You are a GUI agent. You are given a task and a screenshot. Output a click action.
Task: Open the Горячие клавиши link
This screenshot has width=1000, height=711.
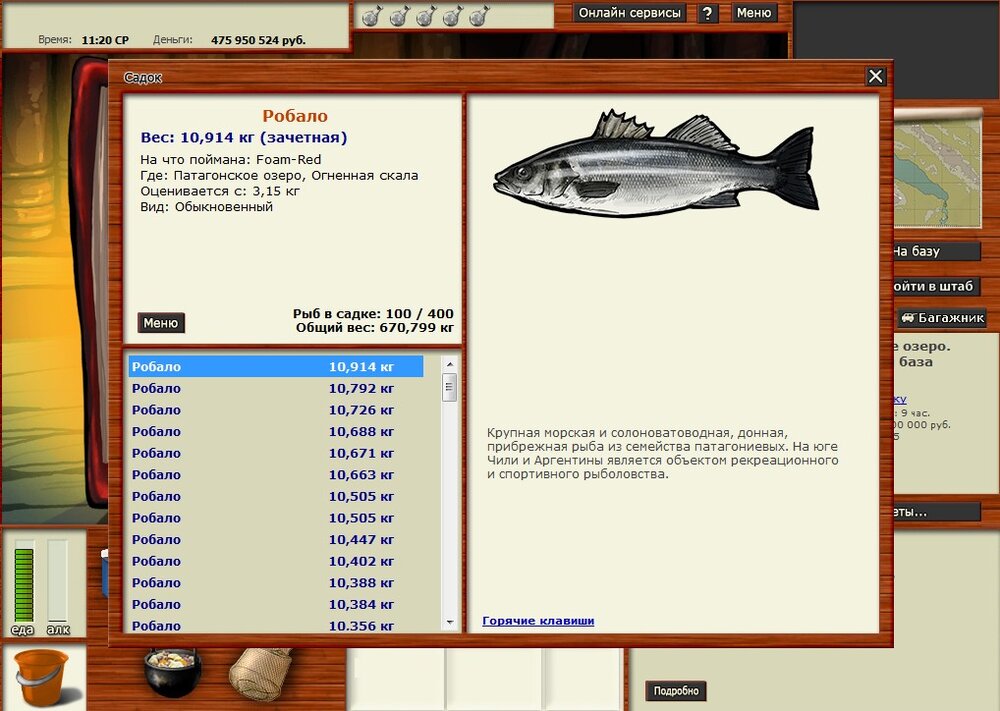pyautogui.click(x=538, y=620)
